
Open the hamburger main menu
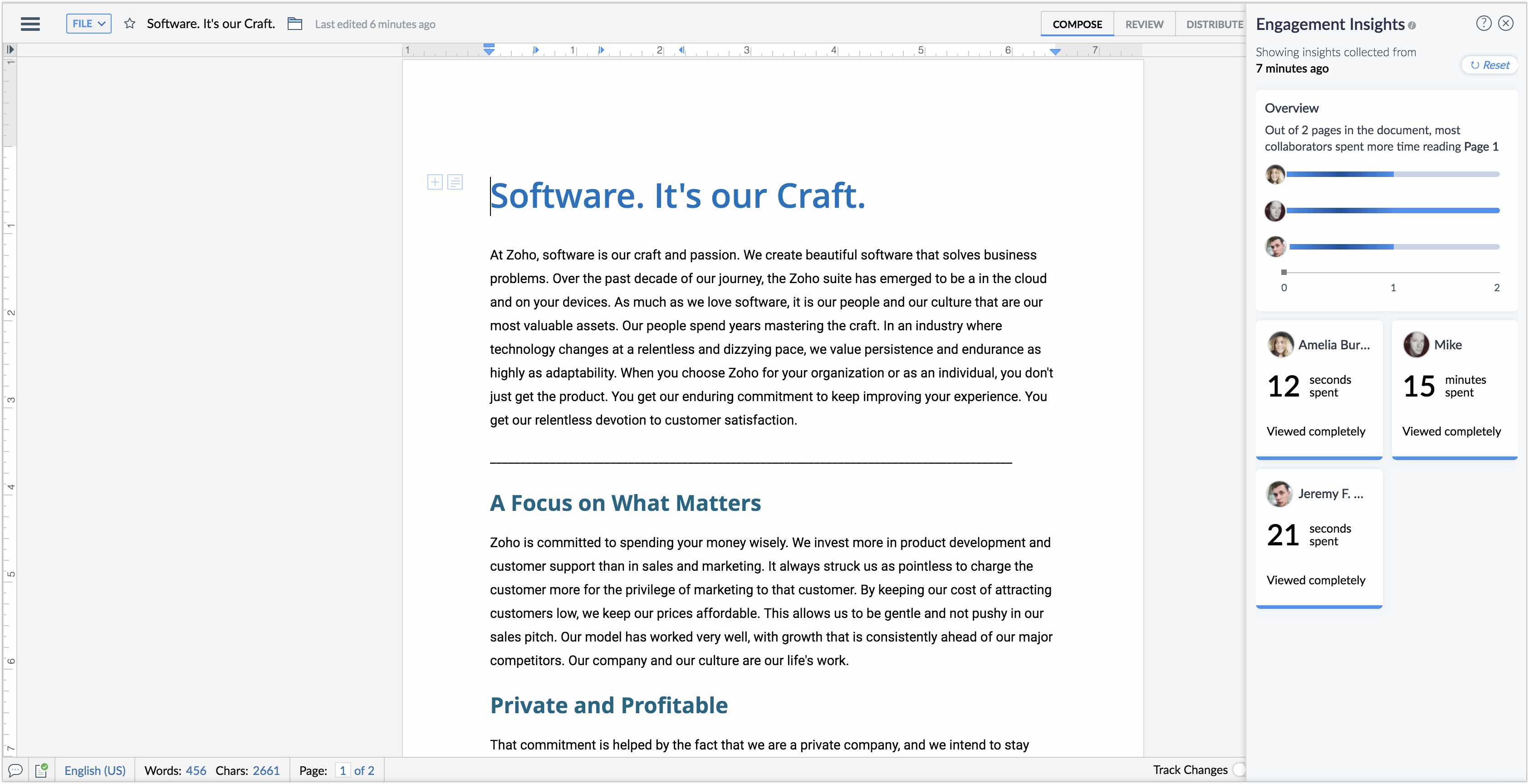click(30, 24)
